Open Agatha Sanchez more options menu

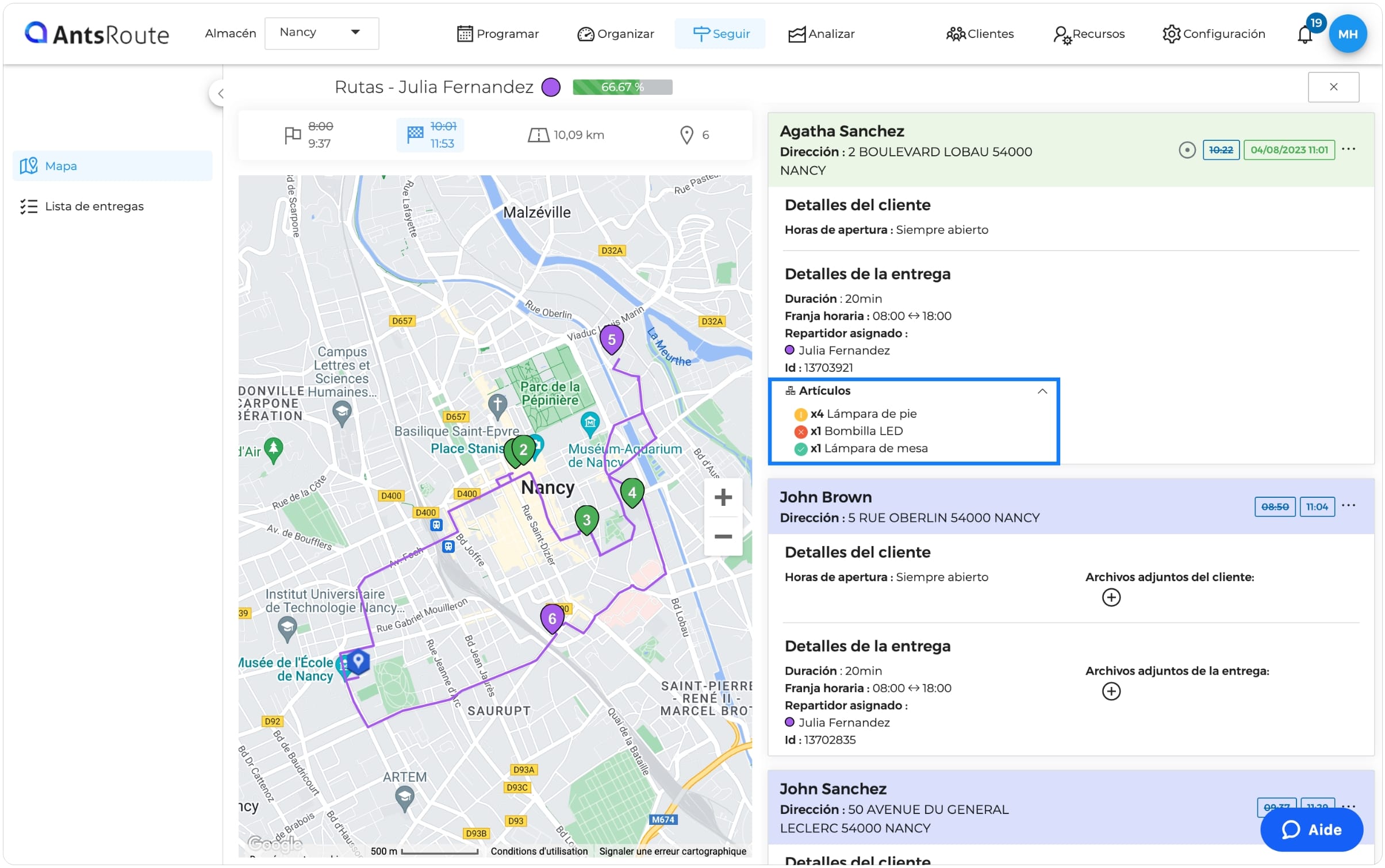[1348, 149]
